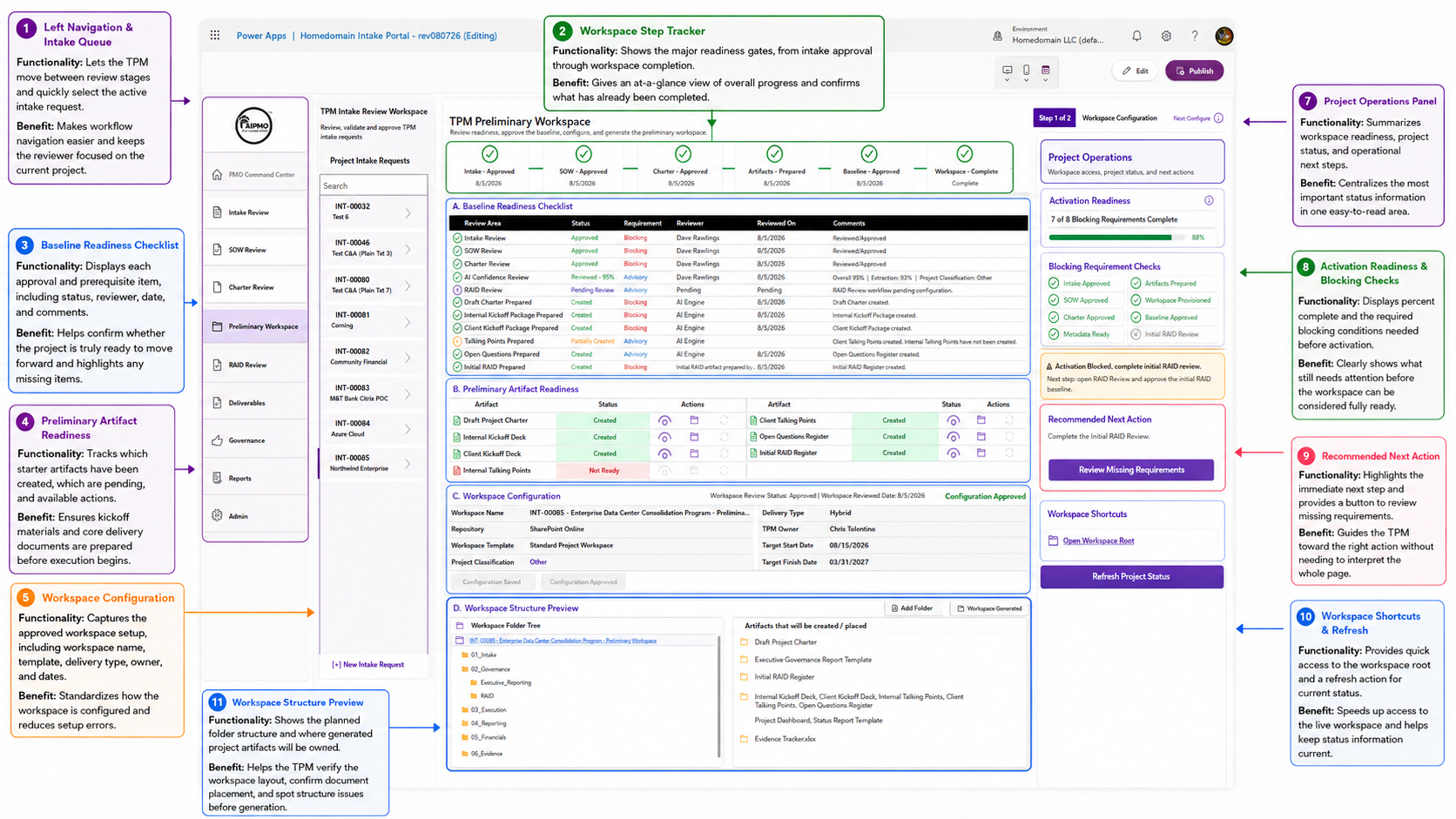
Task: Click the Admin gear sidebar icon
Action: click(217, 516)
